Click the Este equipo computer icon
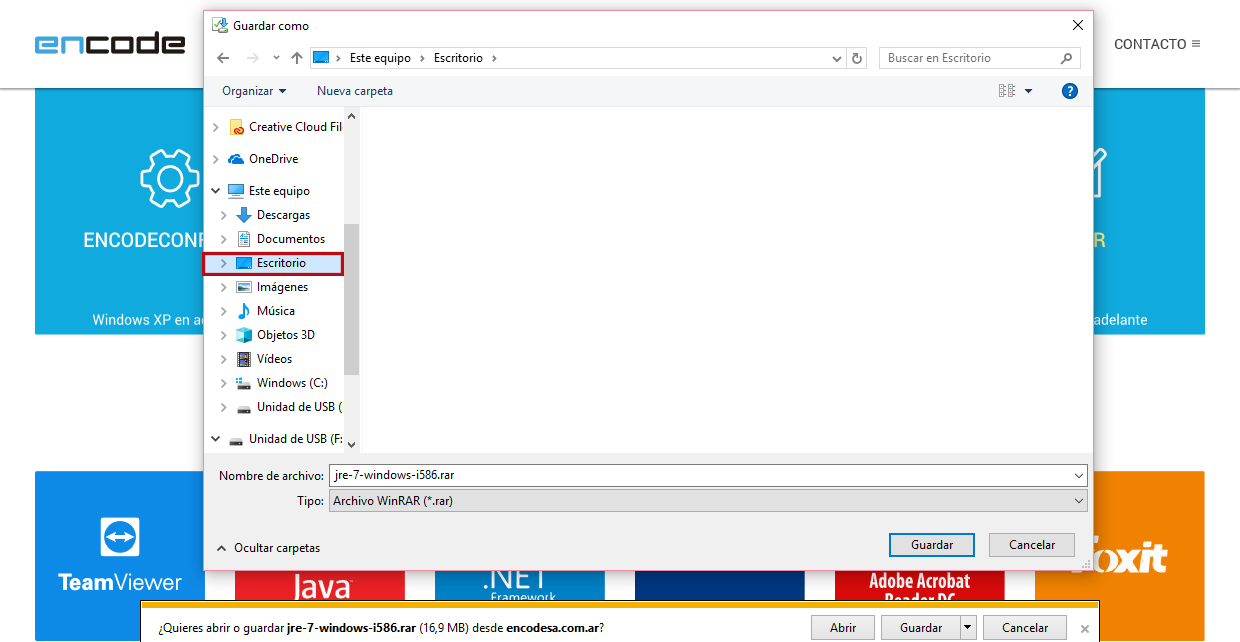The width and height of the screenshot is (1240, 642). (236, 191)
